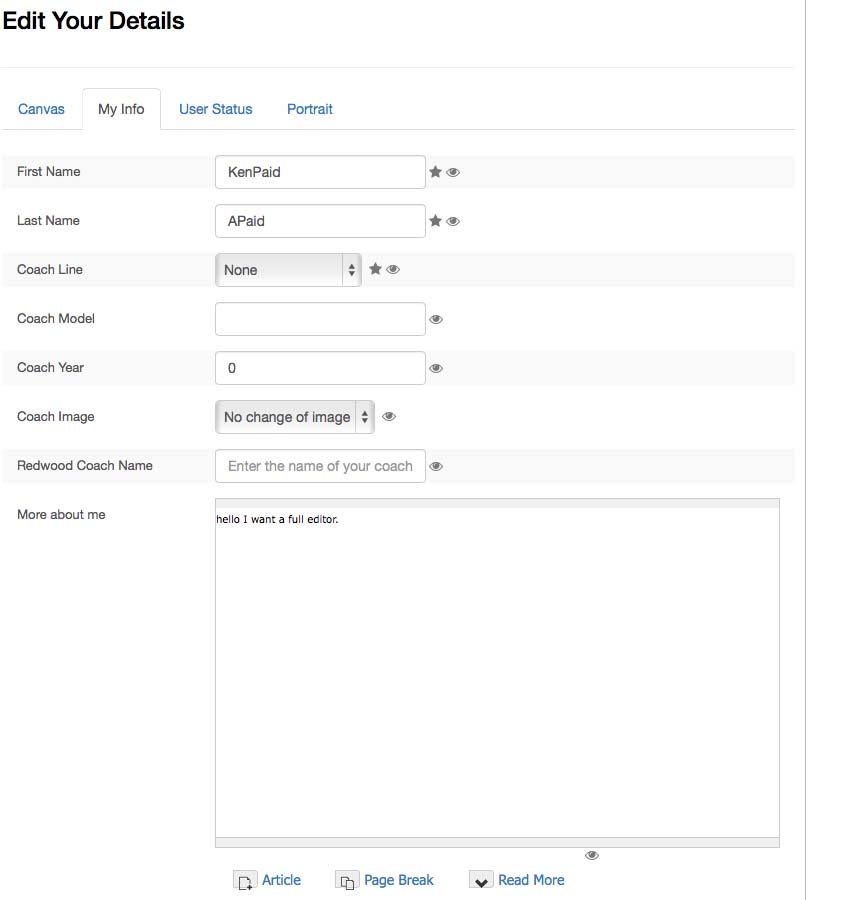Click the Redwood Coach Name input field
850x900 pixels.
(x=320, y=466)
